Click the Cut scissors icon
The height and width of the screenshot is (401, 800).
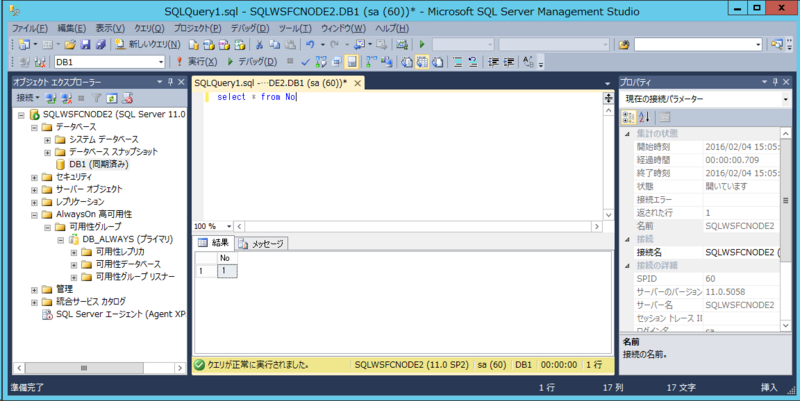pos(259,45)
